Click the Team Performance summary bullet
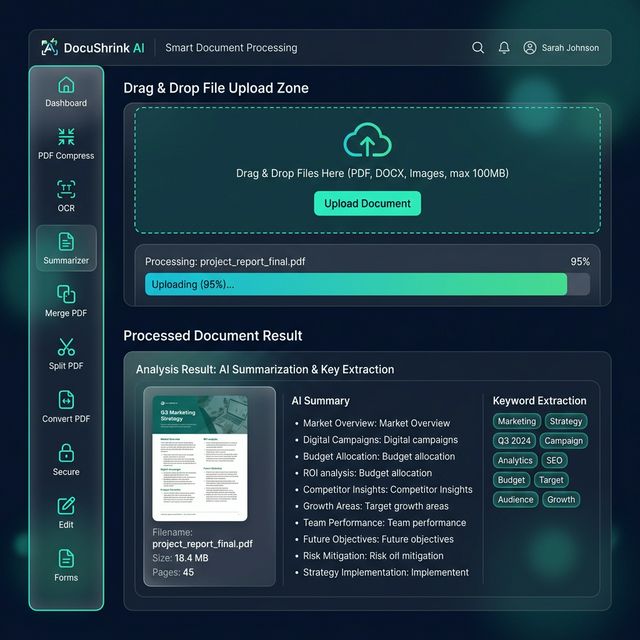Screen dimensions: 640x640 [384, 523]
